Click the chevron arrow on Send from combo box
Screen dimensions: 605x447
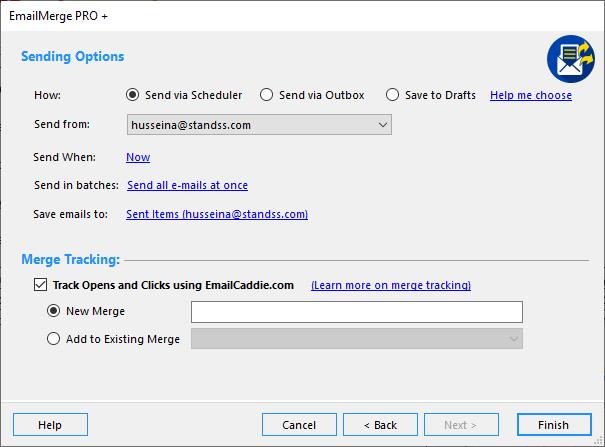pos(383,125)
